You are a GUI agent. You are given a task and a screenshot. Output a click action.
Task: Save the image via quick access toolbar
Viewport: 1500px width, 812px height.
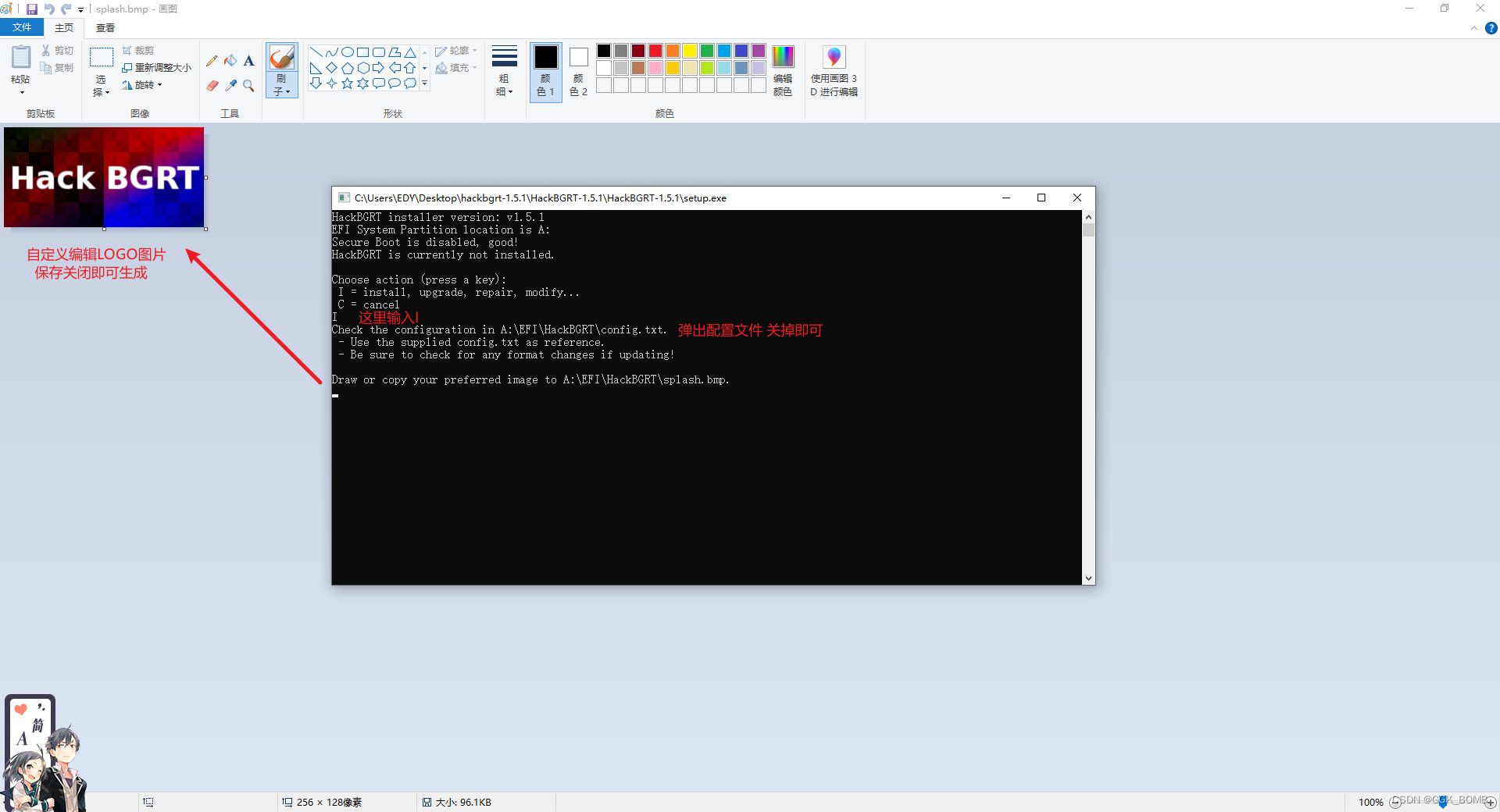click(x=31, y=9)
